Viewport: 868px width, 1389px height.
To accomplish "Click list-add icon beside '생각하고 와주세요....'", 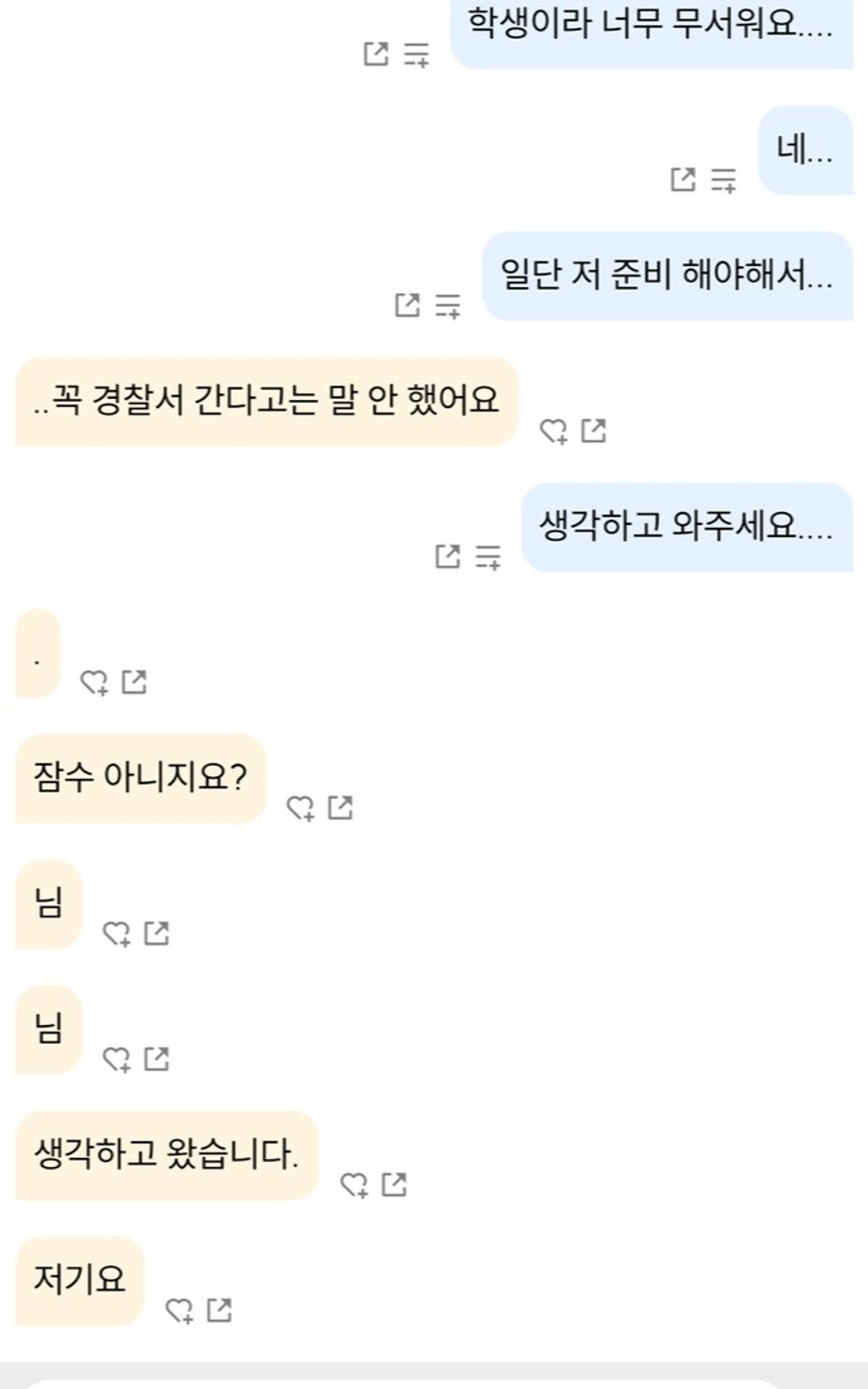I will [x=488, y=556].
